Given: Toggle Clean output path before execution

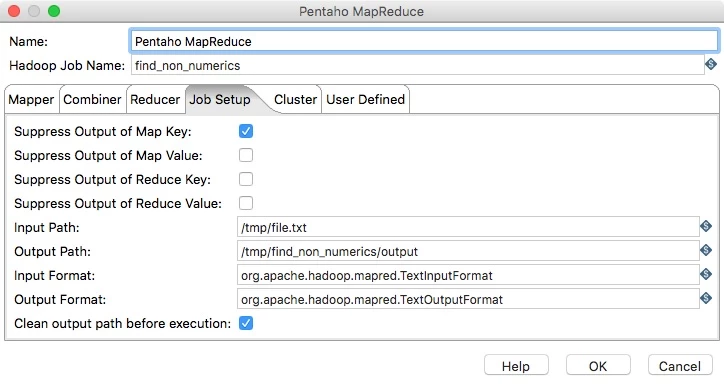Looking at the screenshot, I should click(x=246, y=323).
